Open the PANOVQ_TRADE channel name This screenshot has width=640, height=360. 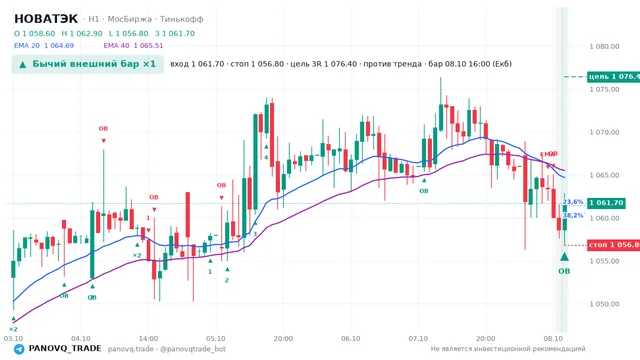(x=65, y=349)
